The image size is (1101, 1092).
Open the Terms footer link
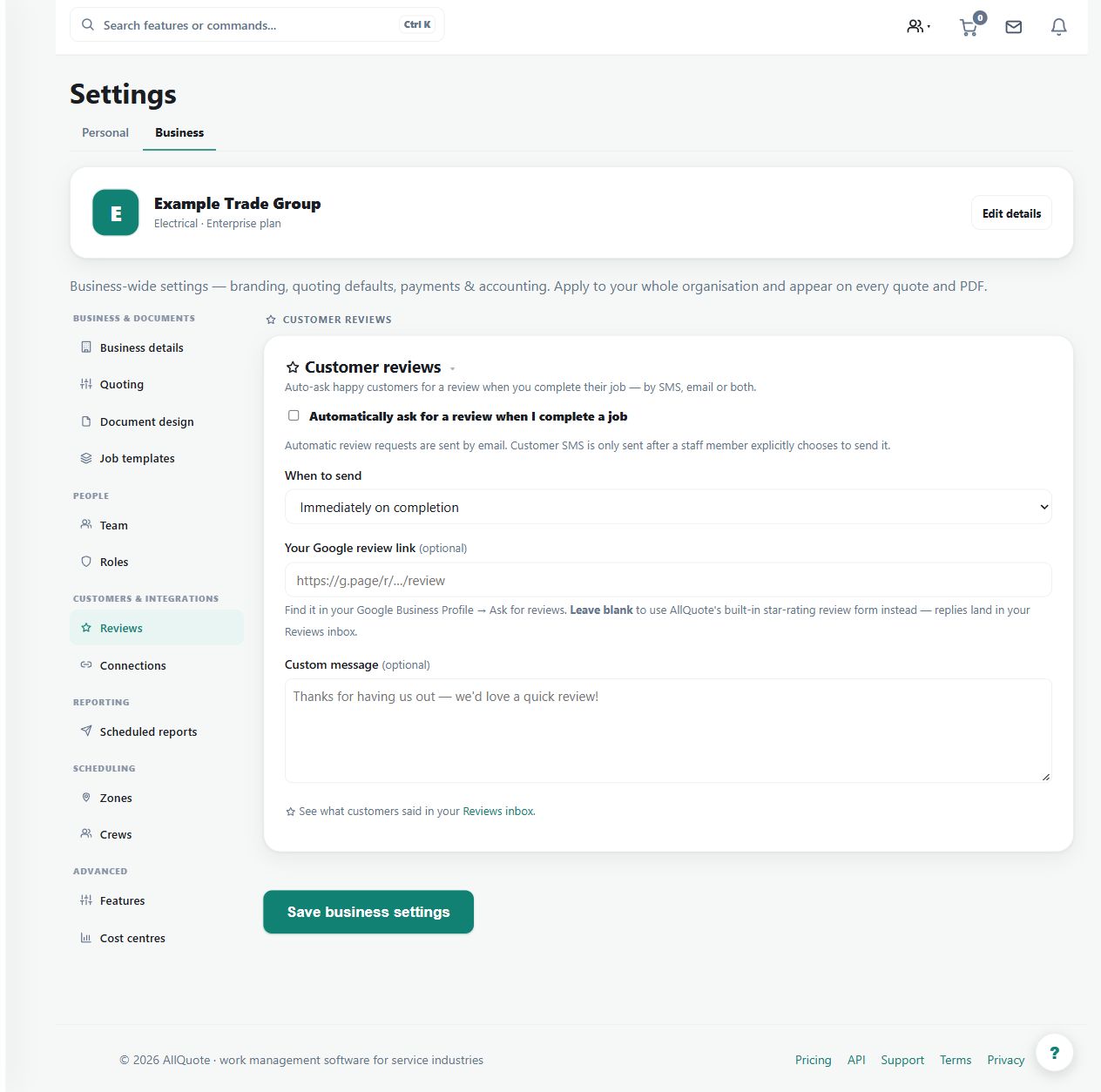pos(956,1060)
